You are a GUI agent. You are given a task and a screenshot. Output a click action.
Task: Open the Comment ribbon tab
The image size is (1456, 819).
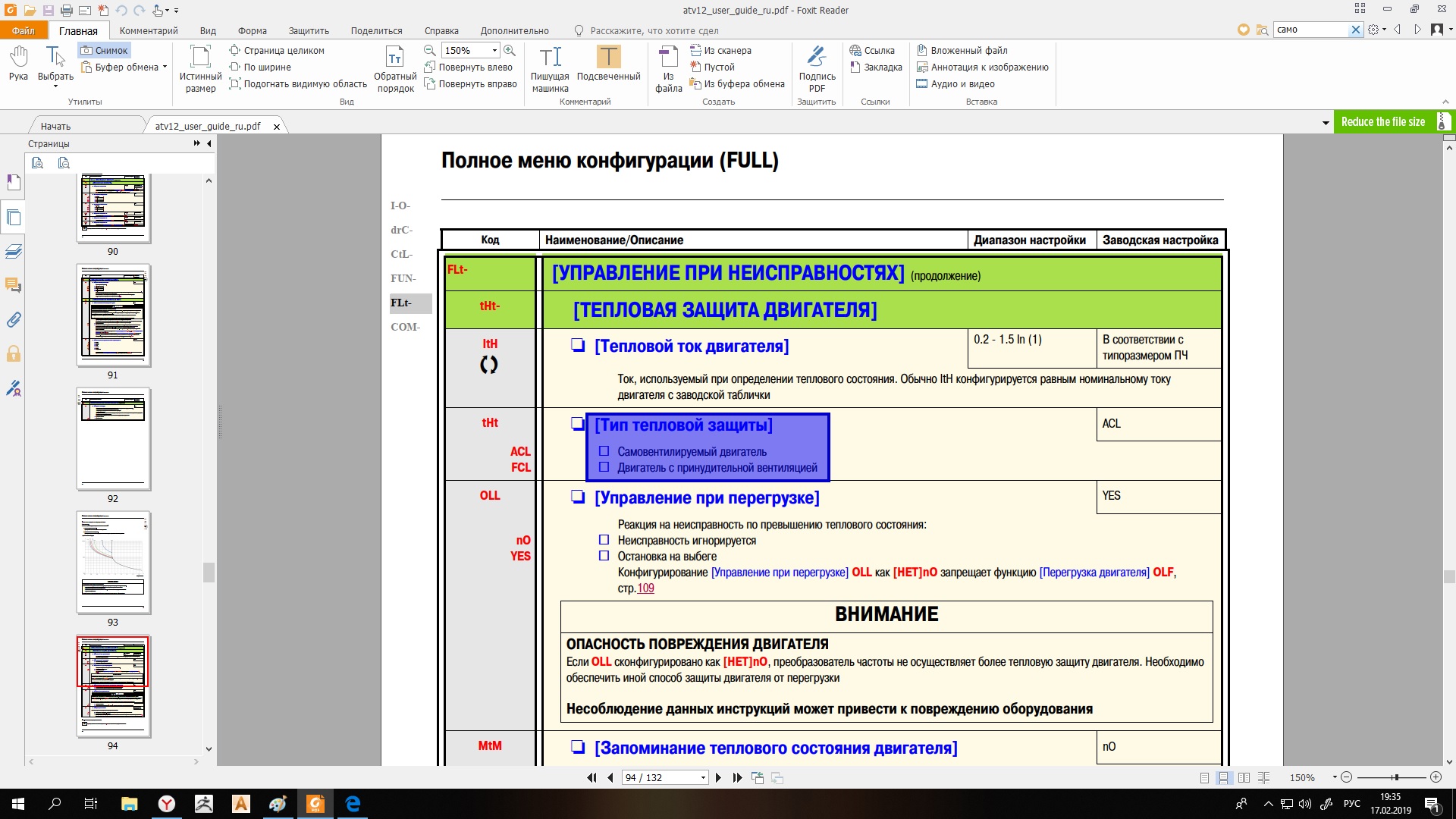pyautogui.click(x=149, y=30)
